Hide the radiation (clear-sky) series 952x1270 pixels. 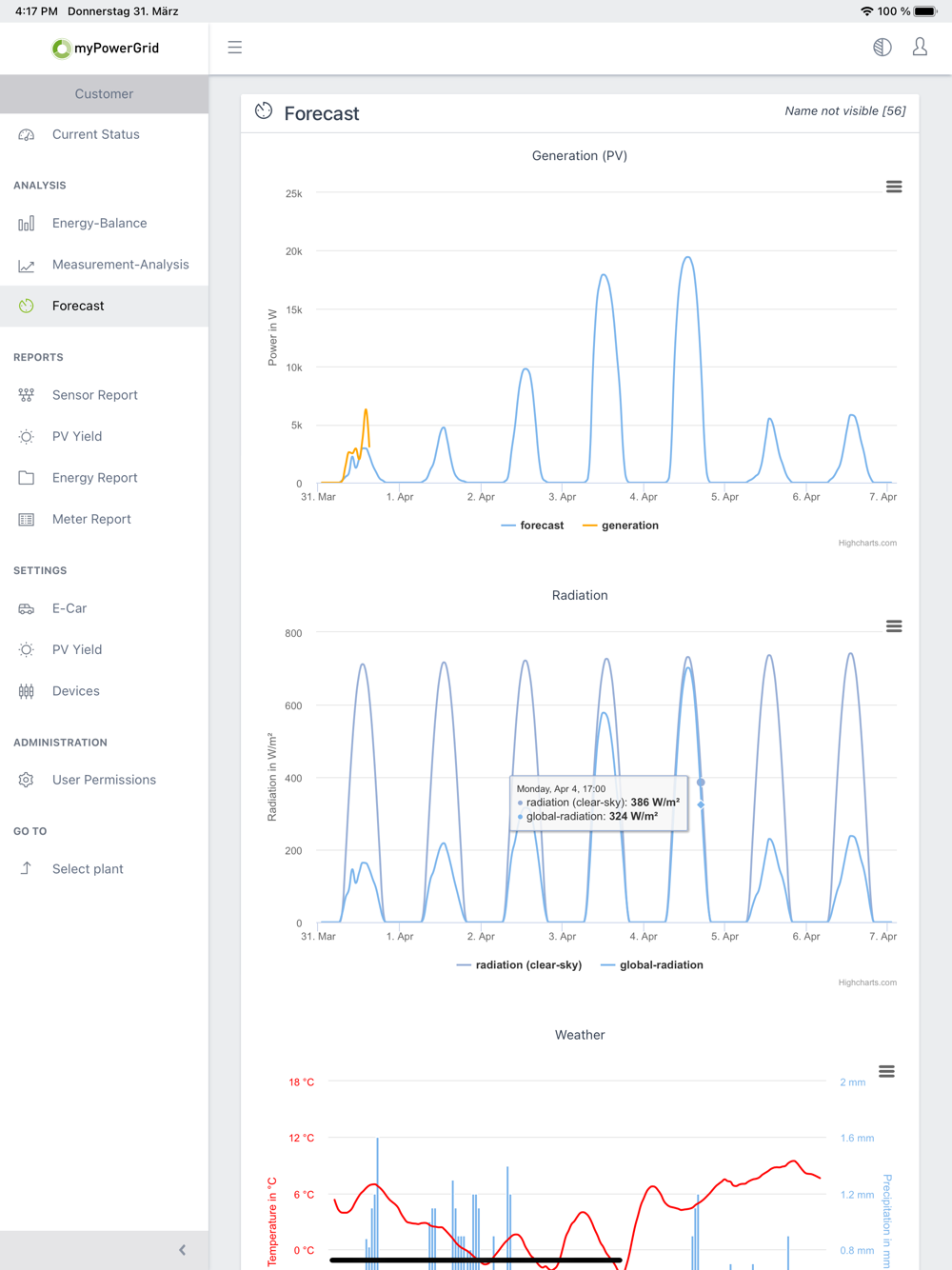pyautogui.click(x=519, y=965)
